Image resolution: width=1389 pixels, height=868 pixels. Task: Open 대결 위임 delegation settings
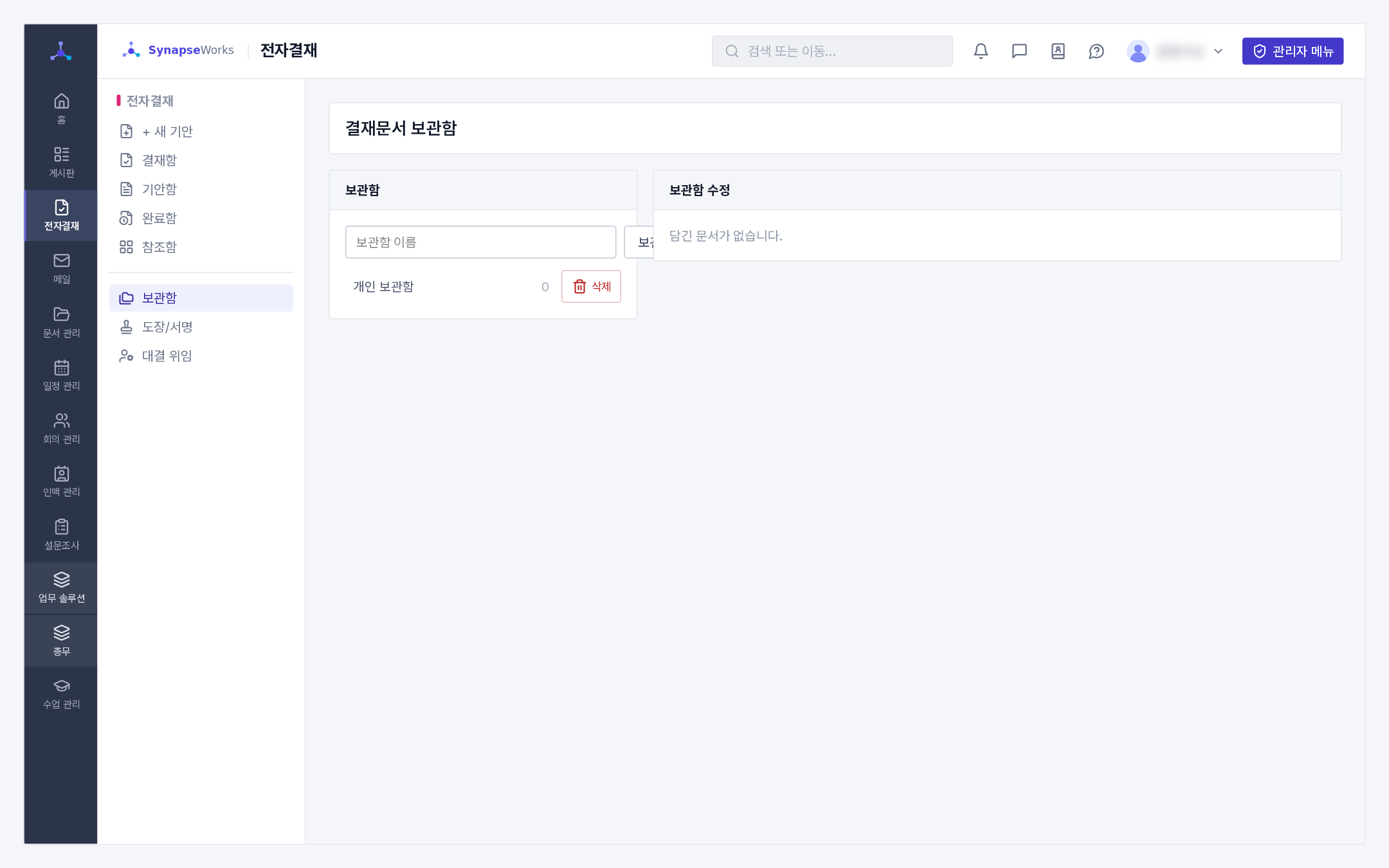coord(201,356)
